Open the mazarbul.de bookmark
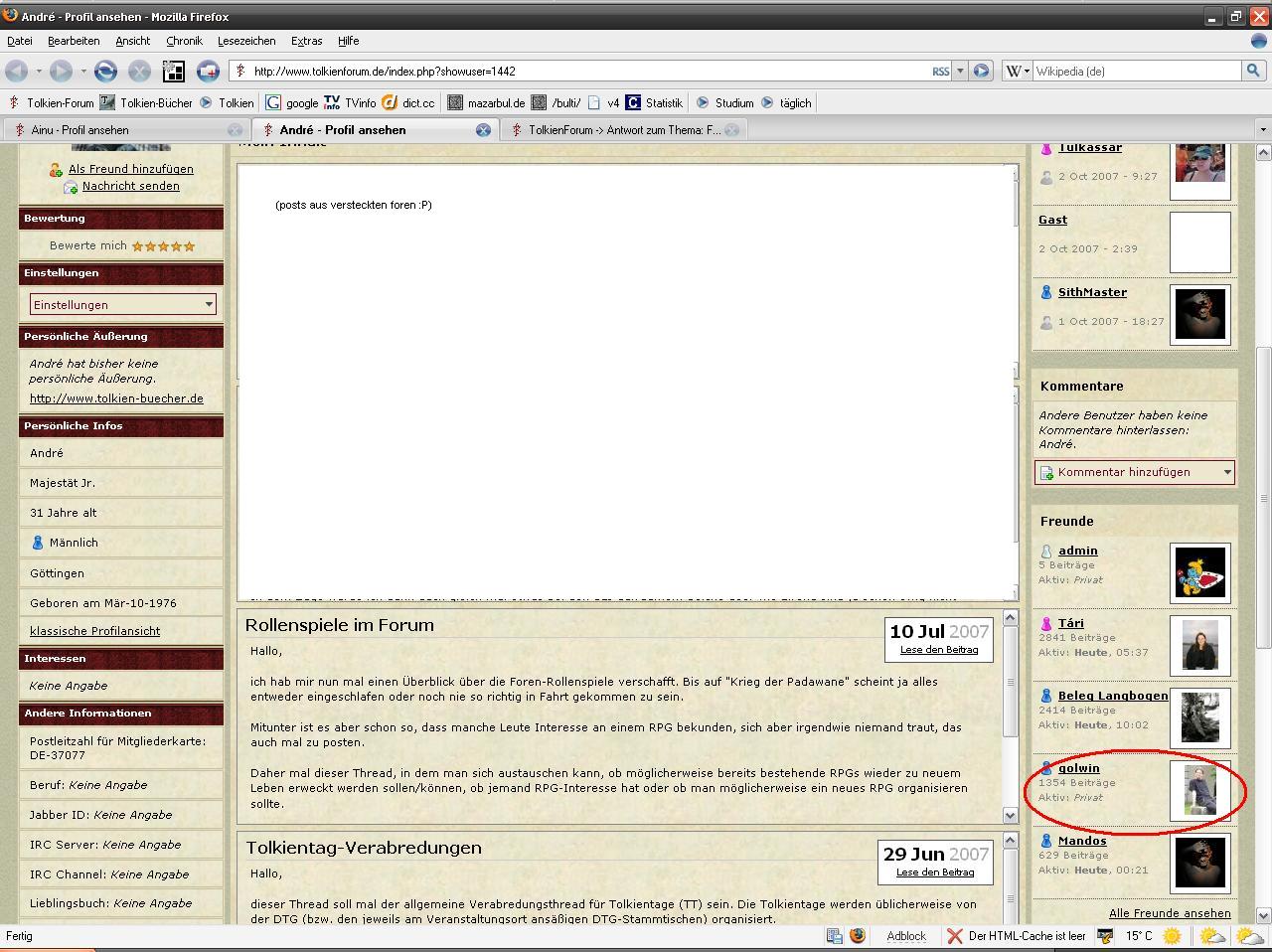The image size is (1272, 952). 486,102
